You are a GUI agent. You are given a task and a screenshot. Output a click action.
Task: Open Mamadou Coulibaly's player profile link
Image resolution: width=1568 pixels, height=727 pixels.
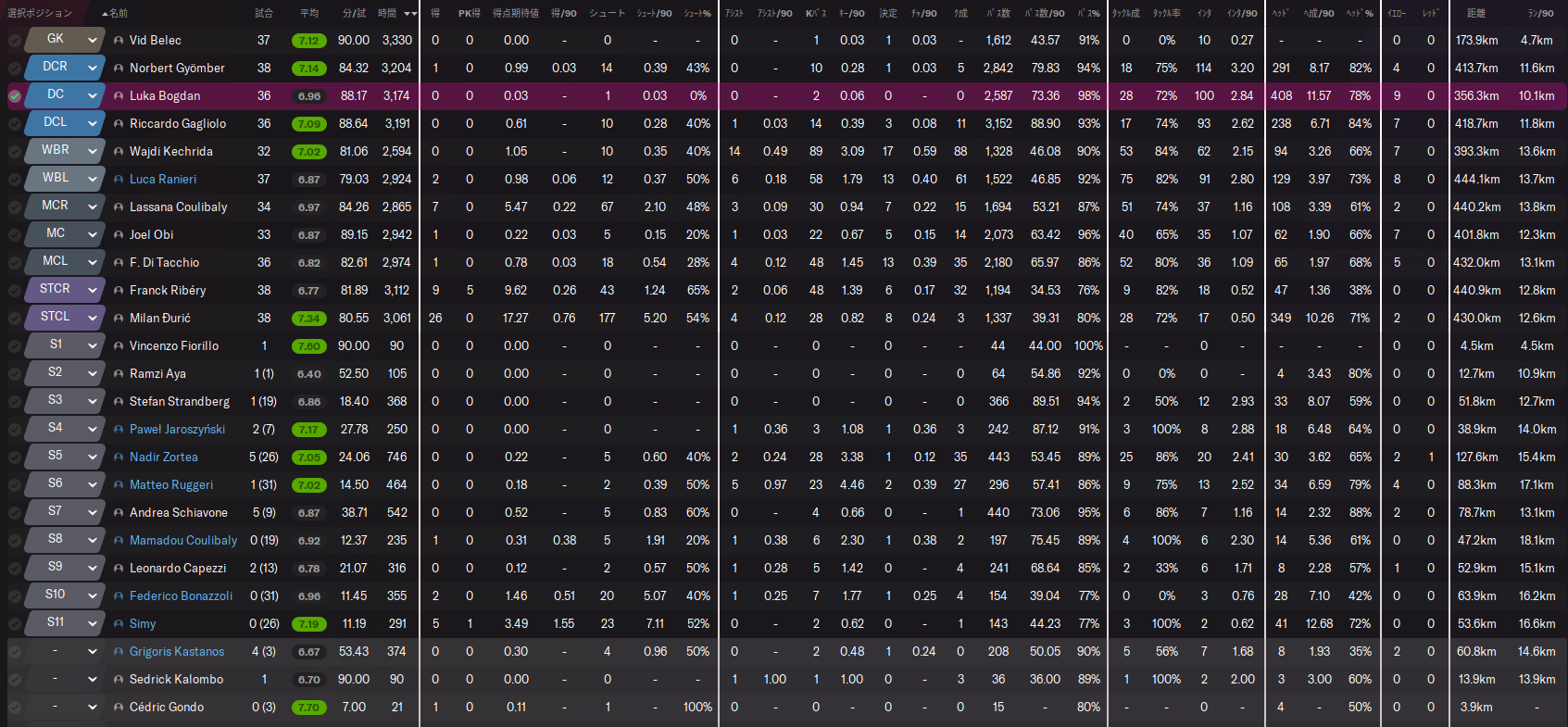(x=183, y=541)
